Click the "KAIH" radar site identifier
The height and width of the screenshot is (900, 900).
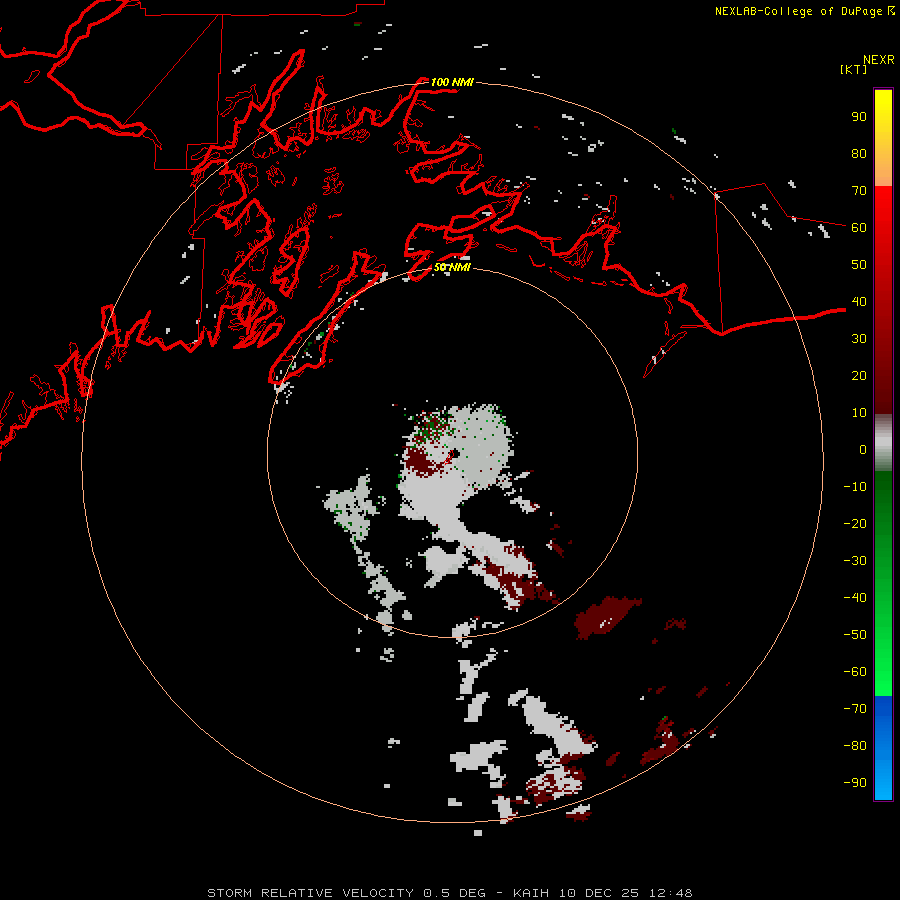click(x=531, y=893)
